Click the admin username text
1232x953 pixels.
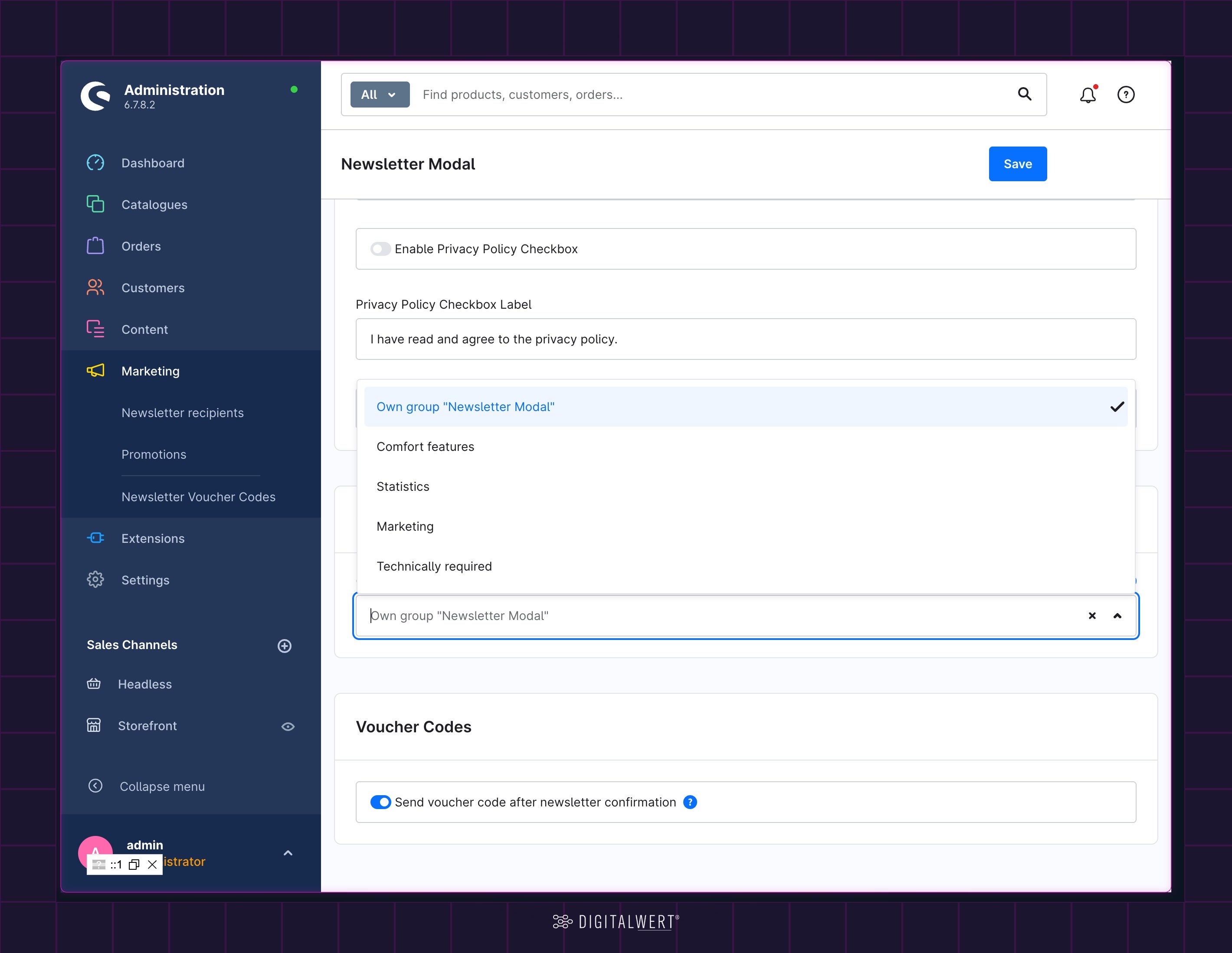pos(144,845)
